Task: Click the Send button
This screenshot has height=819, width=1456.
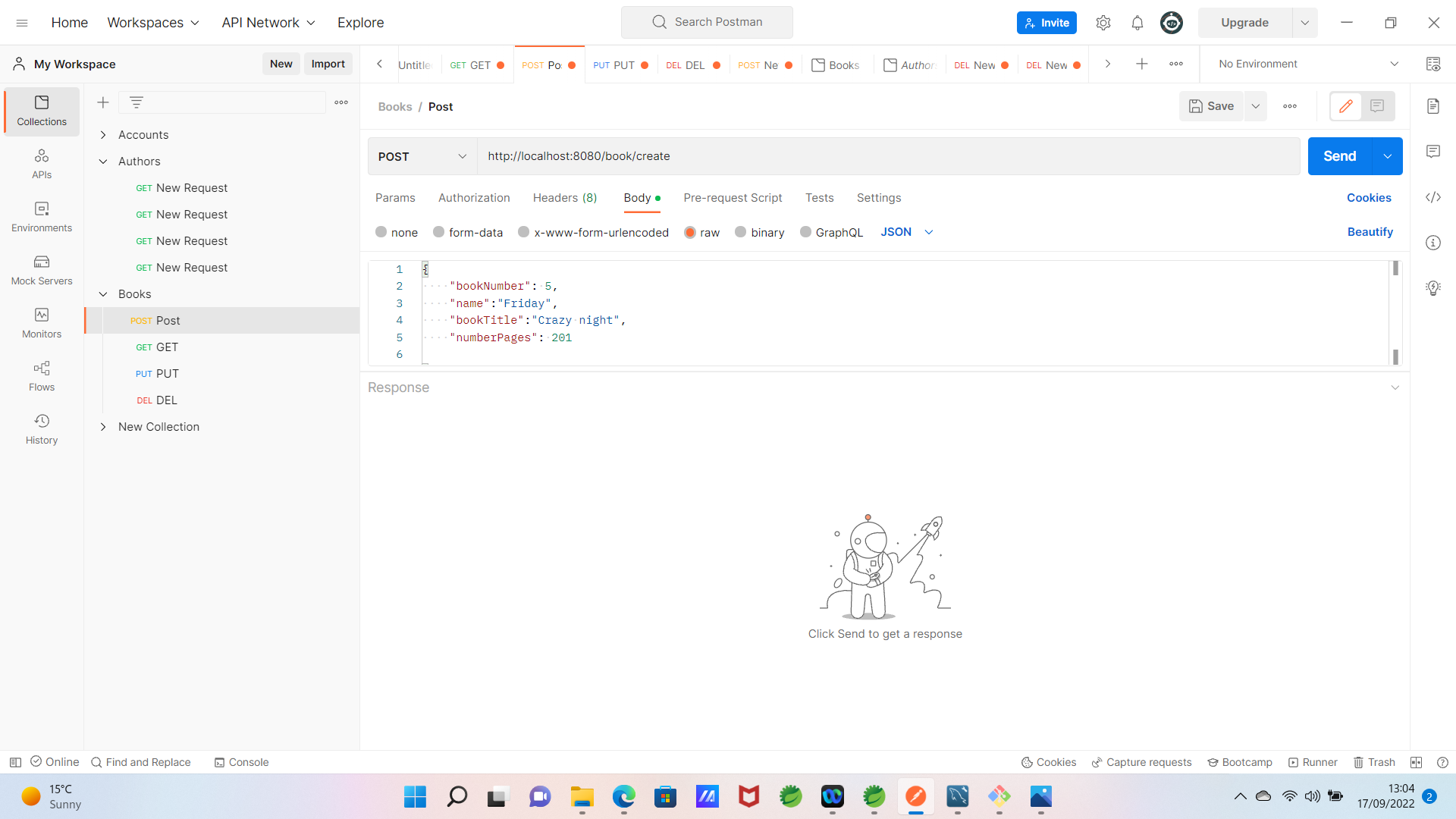Action: [x=1340, y=156]
